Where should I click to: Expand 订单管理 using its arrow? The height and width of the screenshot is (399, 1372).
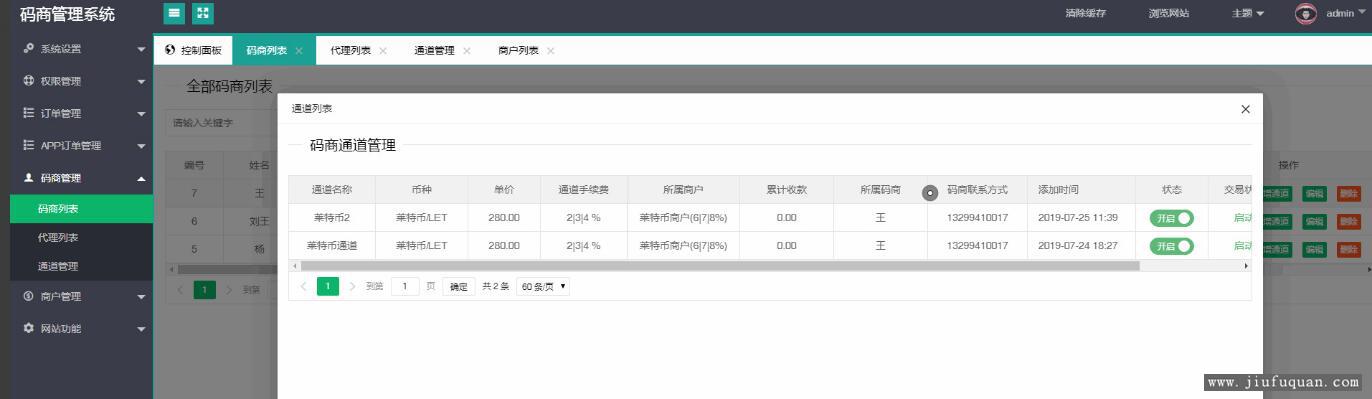(x=141, y=114)
